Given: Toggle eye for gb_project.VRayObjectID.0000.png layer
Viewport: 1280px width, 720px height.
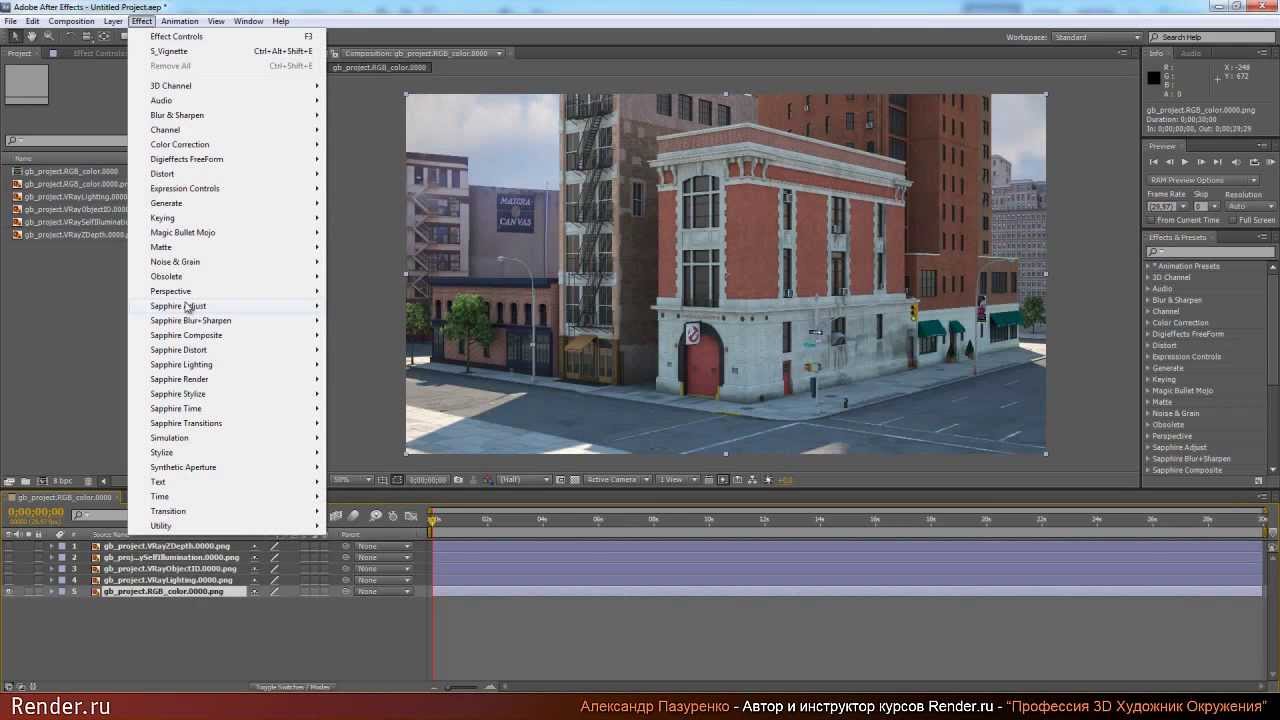Looking at the screenshot, I should [9, 569].
